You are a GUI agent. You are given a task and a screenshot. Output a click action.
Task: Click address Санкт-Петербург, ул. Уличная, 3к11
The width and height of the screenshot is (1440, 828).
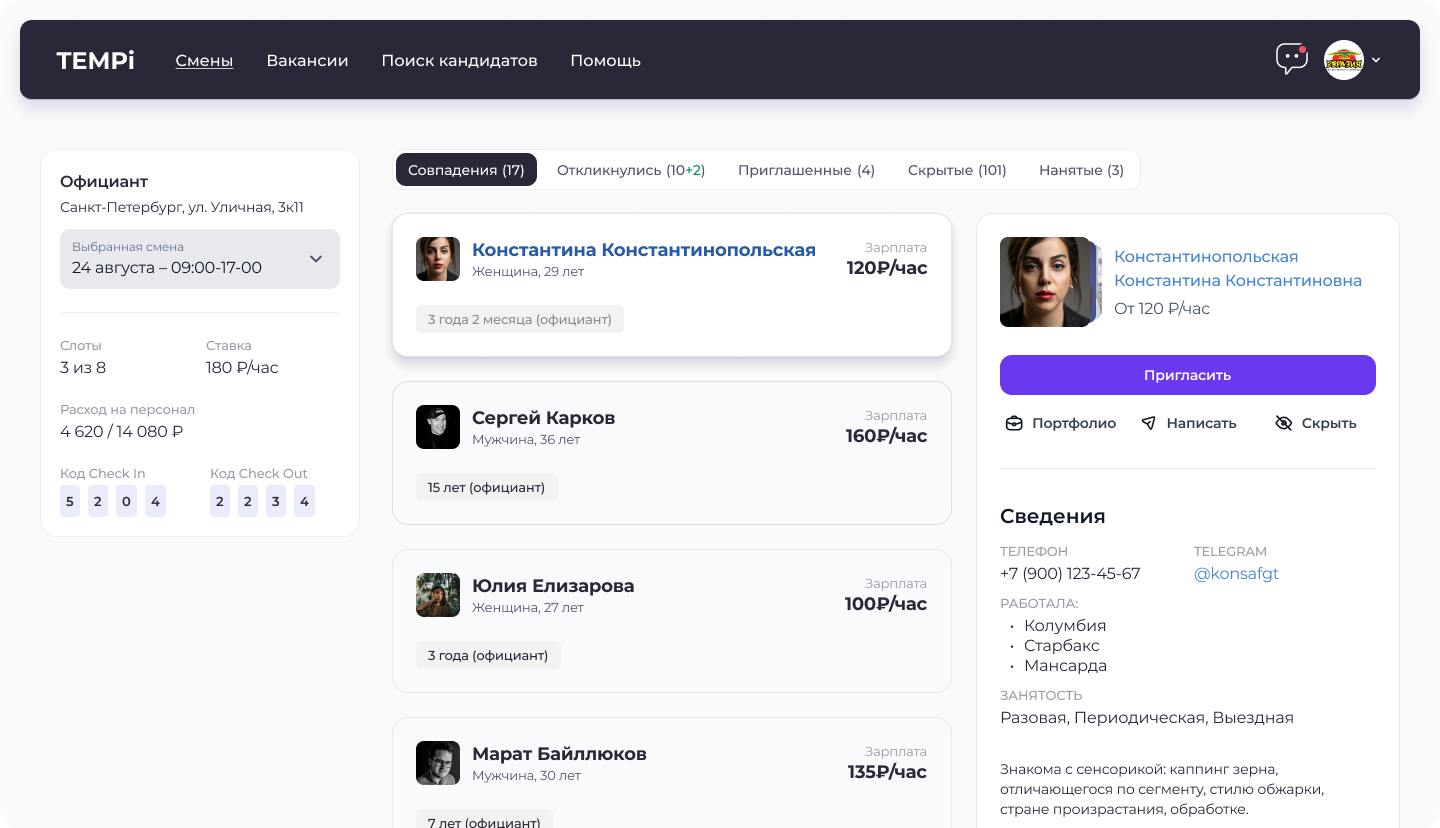click(x=182, y=208)
